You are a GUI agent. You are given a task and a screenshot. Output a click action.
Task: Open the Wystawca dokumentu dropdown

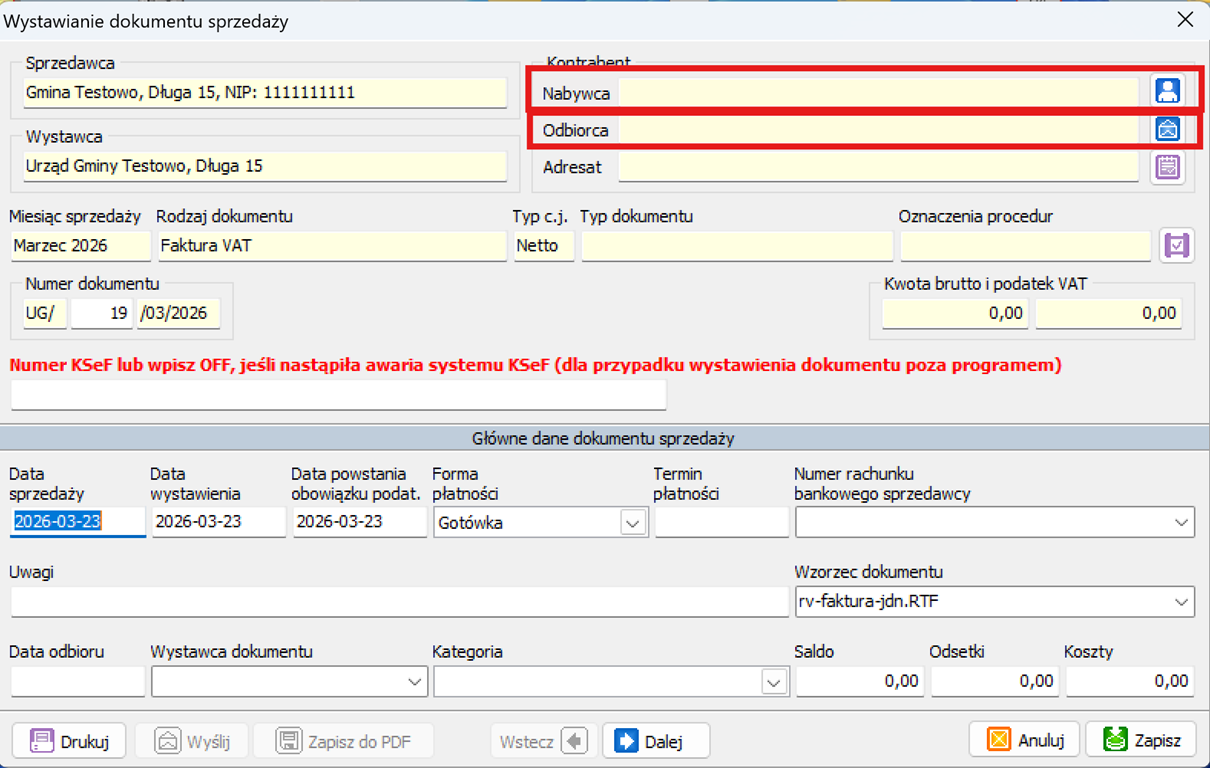pos(416,682)
